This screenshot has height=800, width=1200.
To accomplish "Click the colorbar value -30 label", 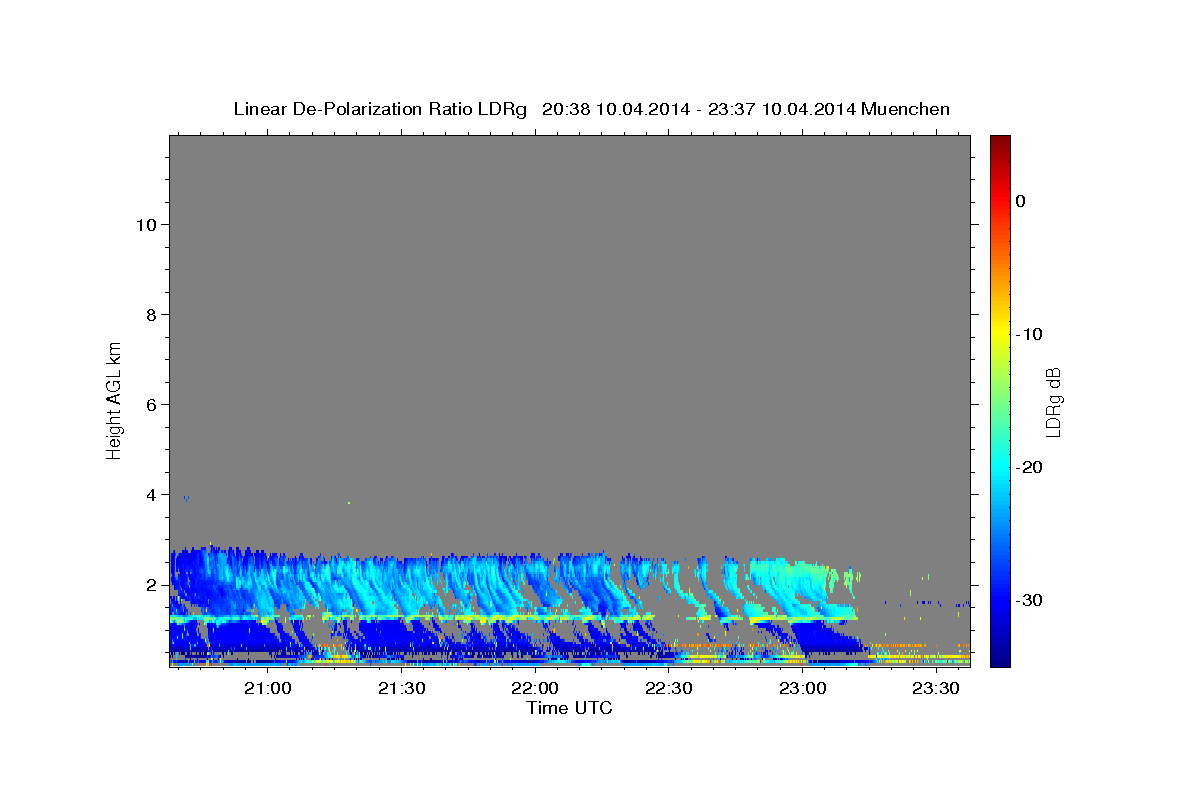I will click(x=1028, y=600).
